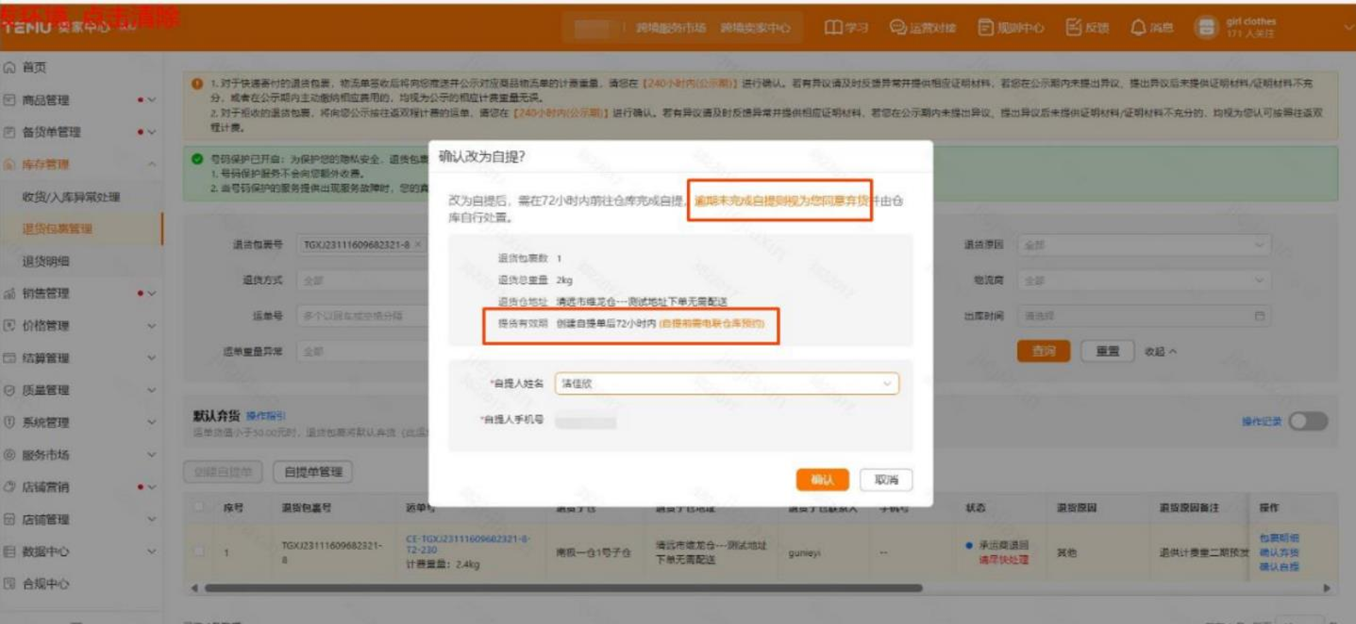Click the 学习 book icon in header

(x=833, y=28)
